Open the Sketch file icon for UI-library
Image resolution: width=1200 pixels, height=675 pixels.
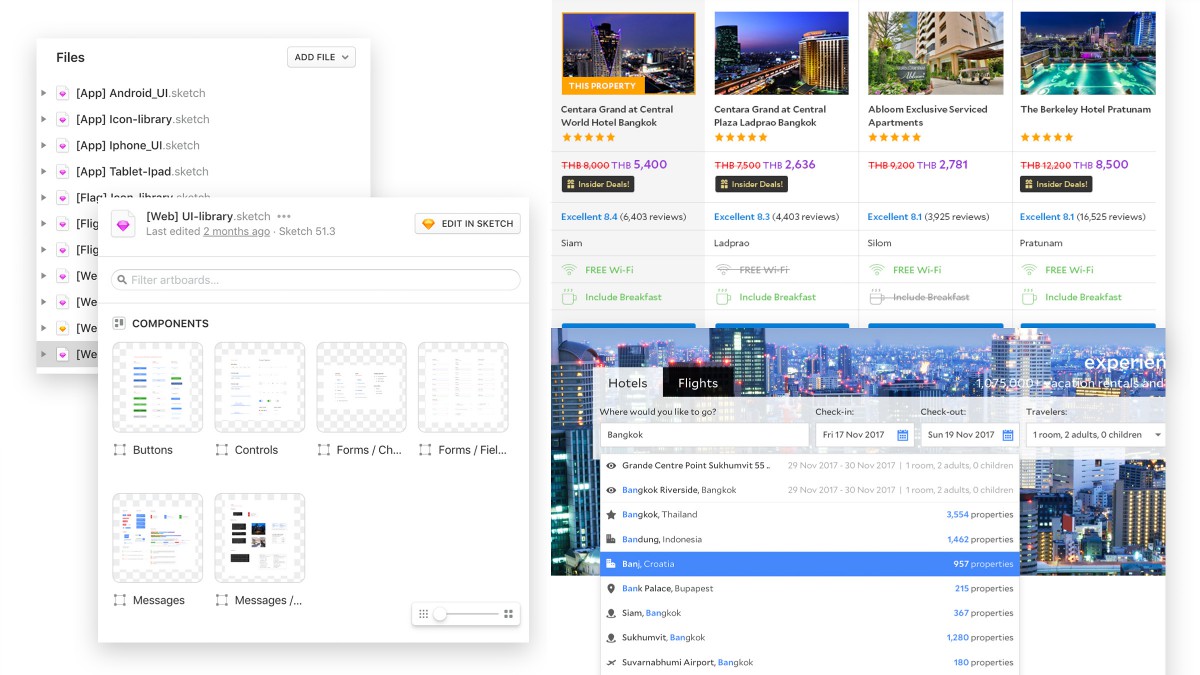point(122,224)
